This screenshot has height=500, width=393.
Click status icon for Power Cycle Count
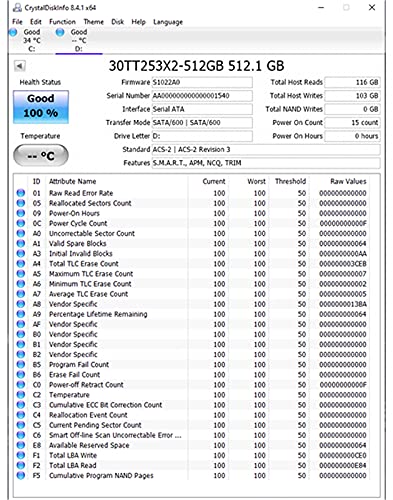click(x=21, y=223)
